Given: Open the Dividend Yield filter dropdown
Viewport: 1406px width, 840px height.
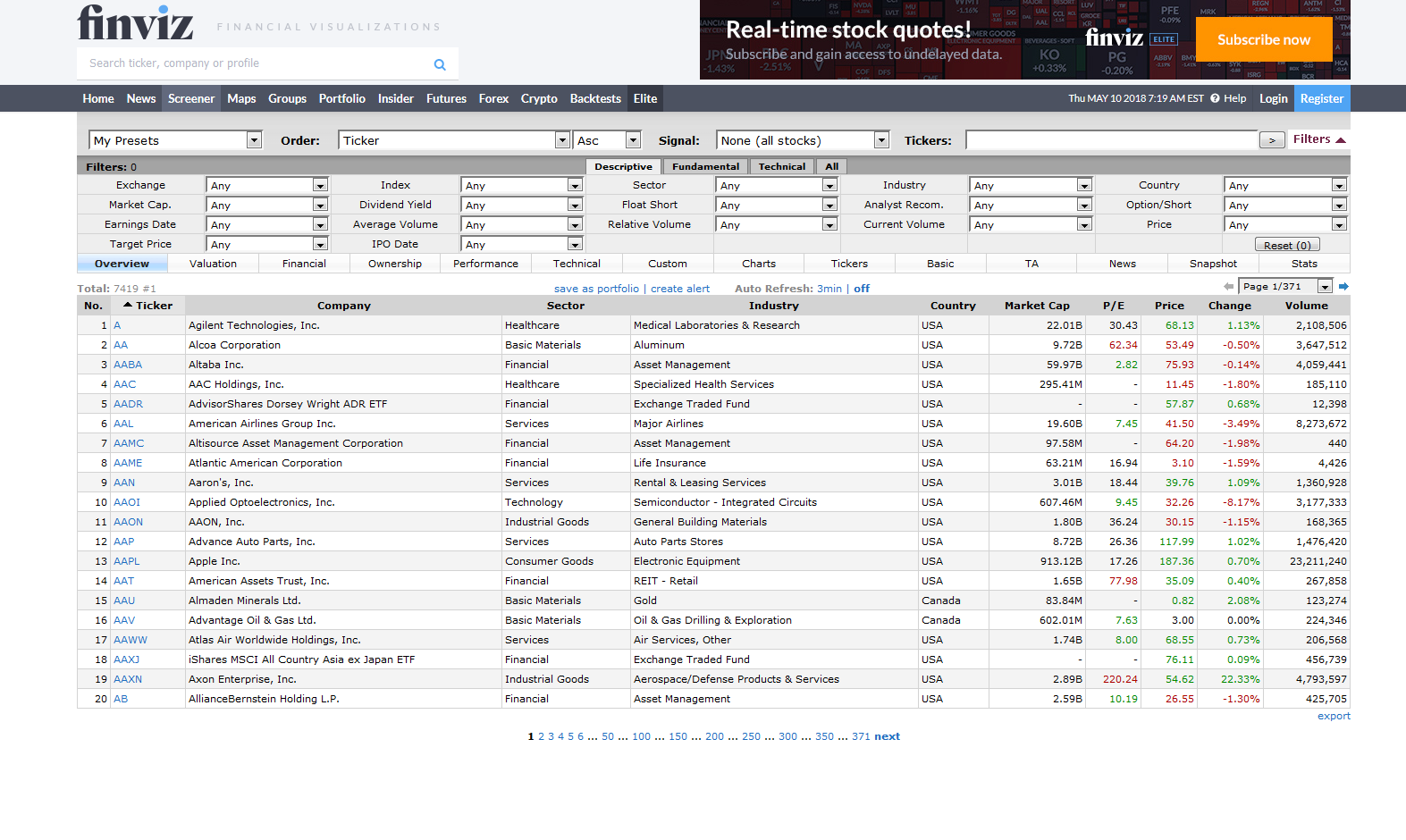Looking at the screenshot, I should tap(522, 205).
